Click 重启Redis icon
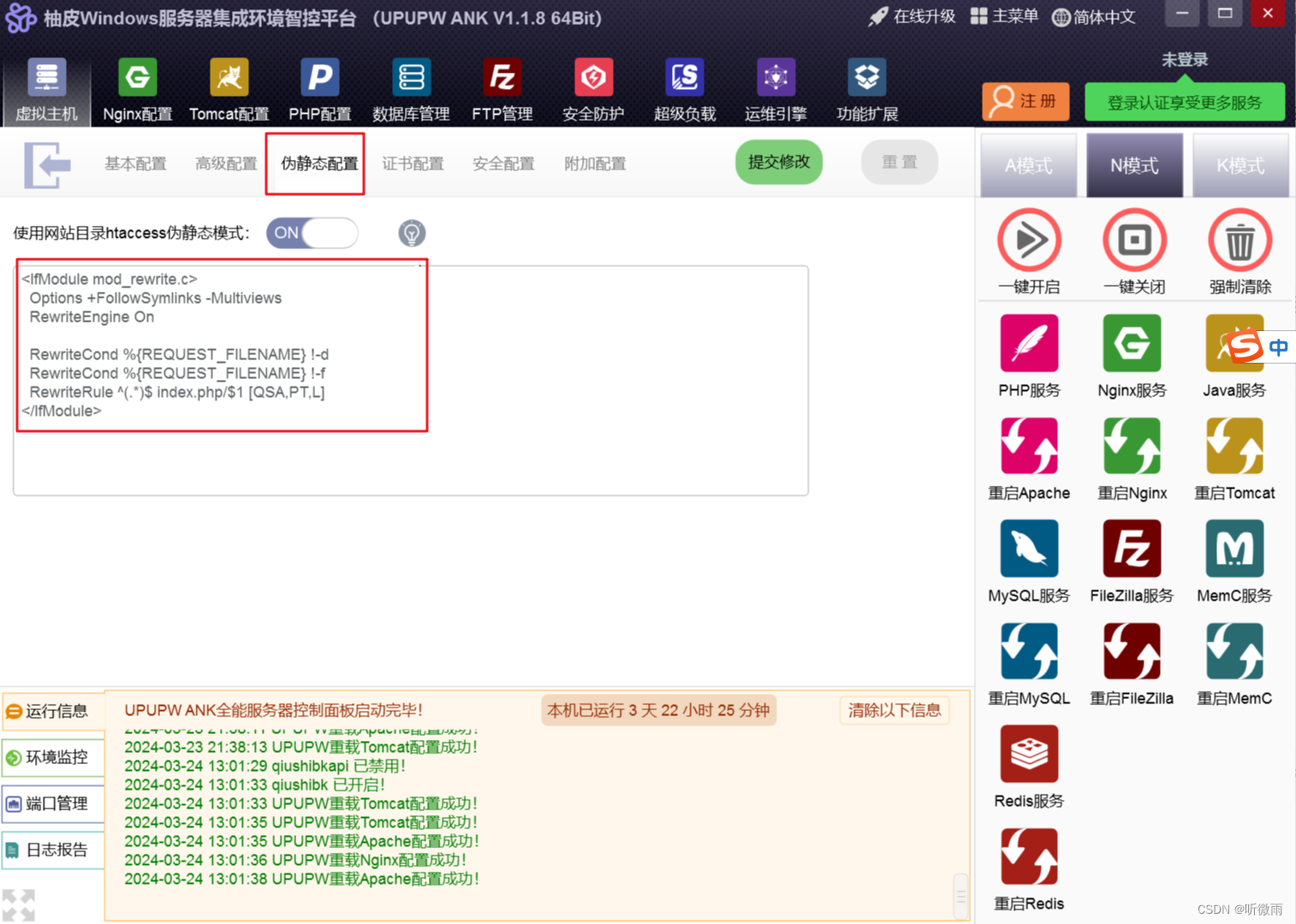The width and height of the screenshot is (1296, 924). coord(1029,856)
